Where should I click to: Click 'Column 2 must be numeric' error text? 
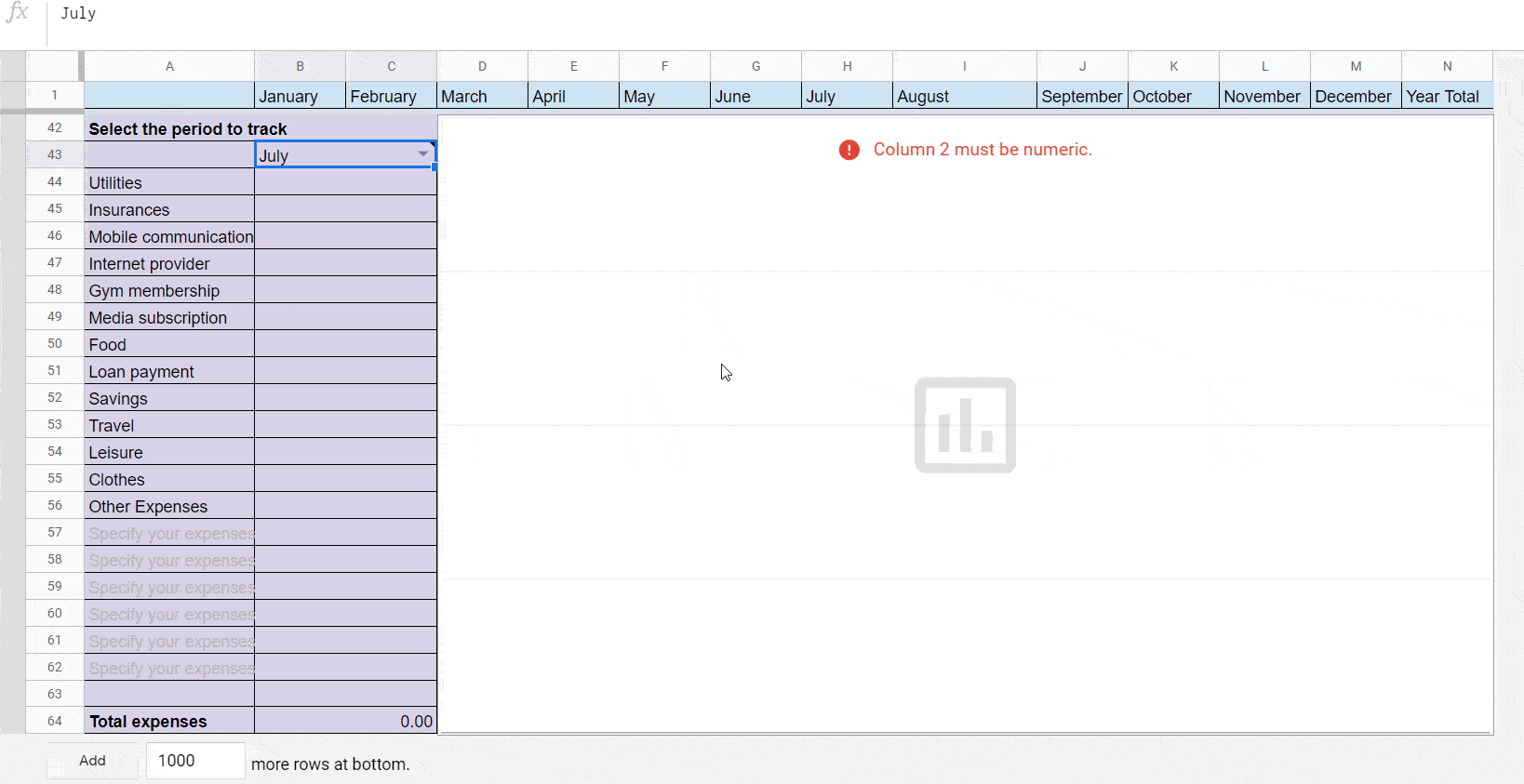(x=983, y=150)
